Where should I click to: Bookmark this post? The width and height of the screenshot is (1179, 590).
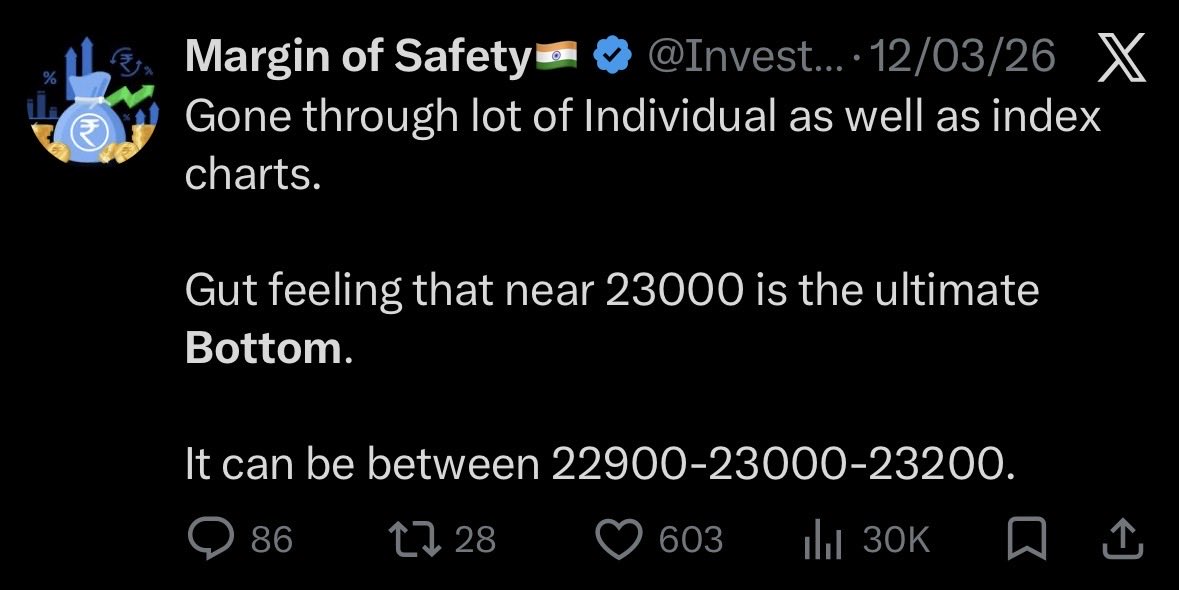click(x=1026, y=540)
